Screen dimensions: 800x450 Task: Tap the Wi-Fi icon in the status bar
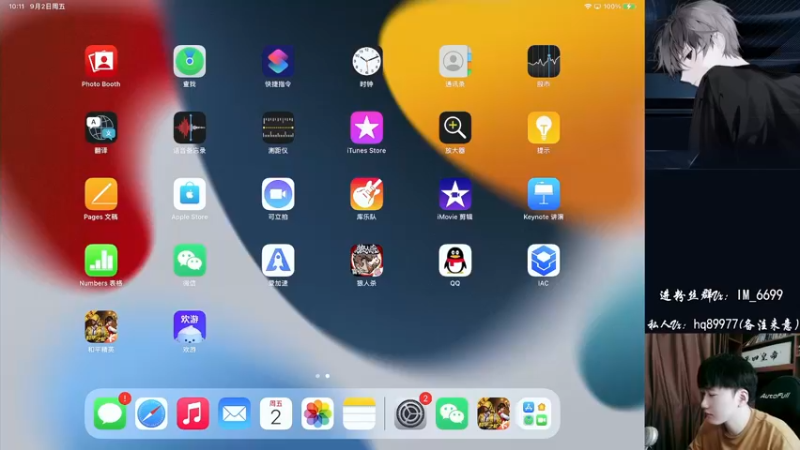tap(588, 7)
